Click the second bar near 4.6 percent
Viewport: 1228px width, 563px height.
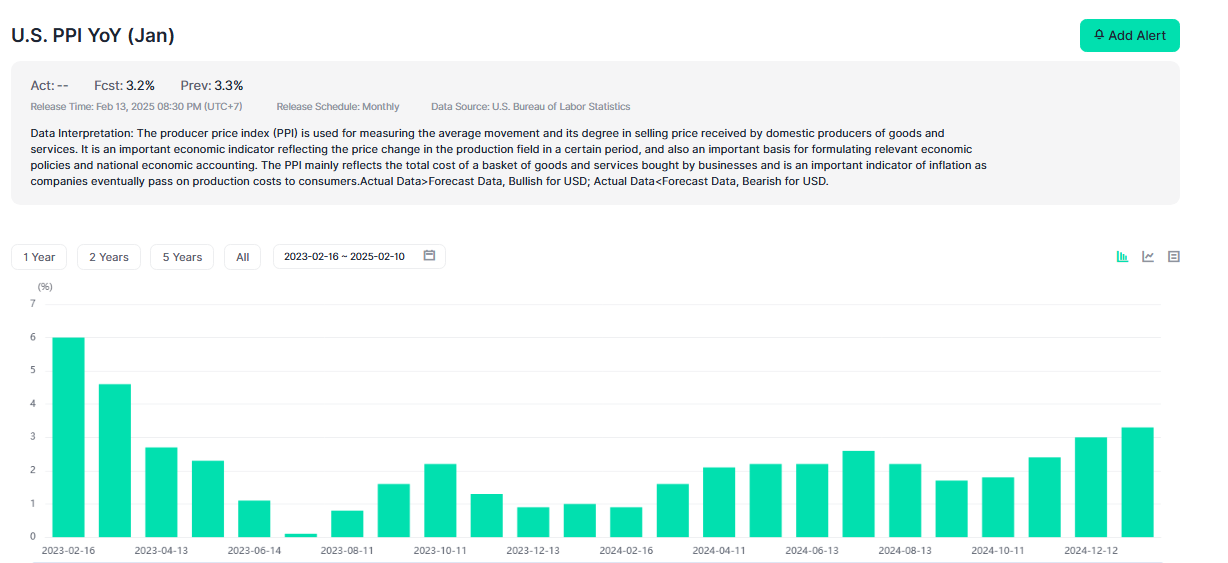click(115, 460)
